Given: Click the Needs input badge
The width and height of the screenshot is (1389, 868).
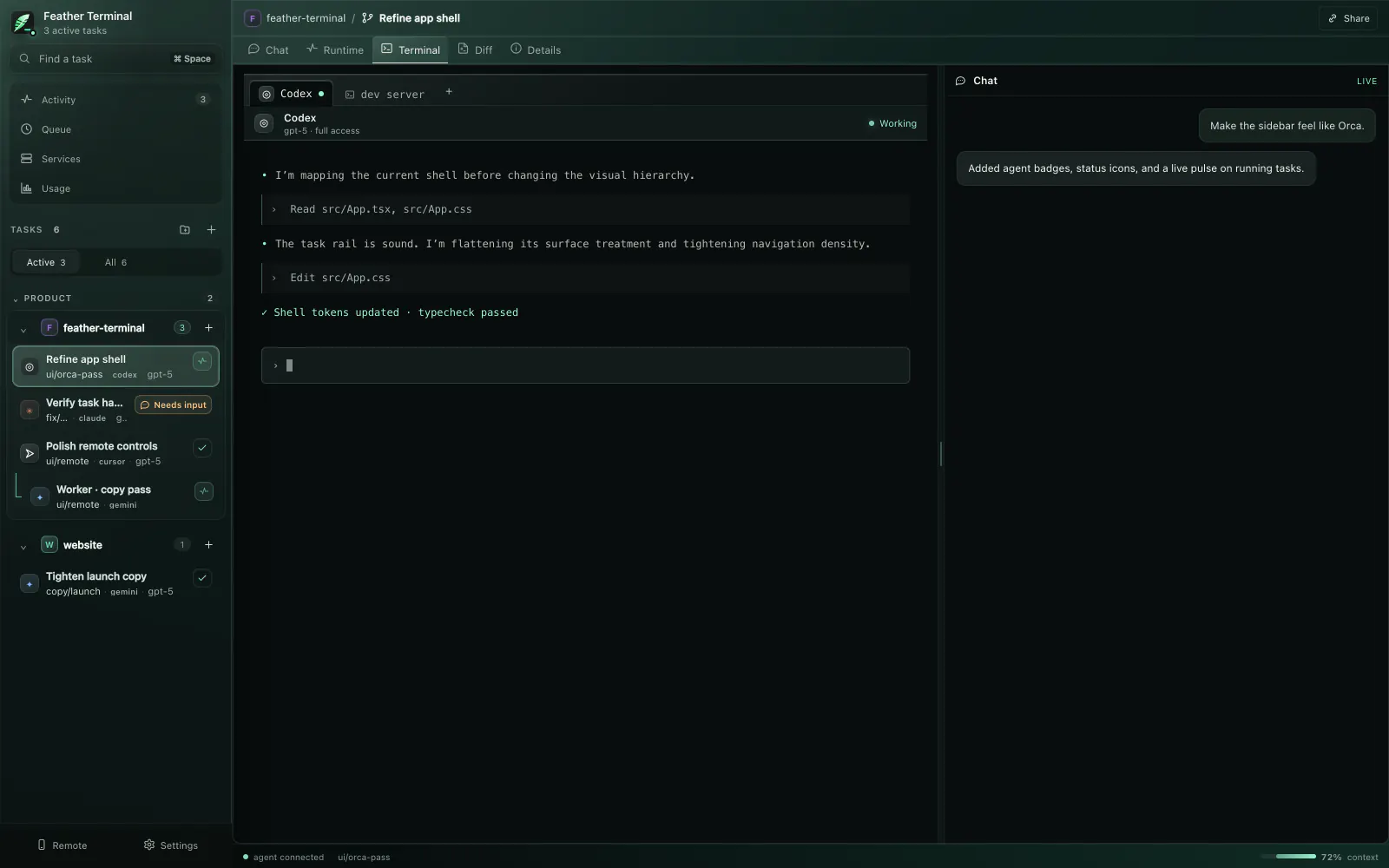Looking at the screenshot, I should coord(174,405).
